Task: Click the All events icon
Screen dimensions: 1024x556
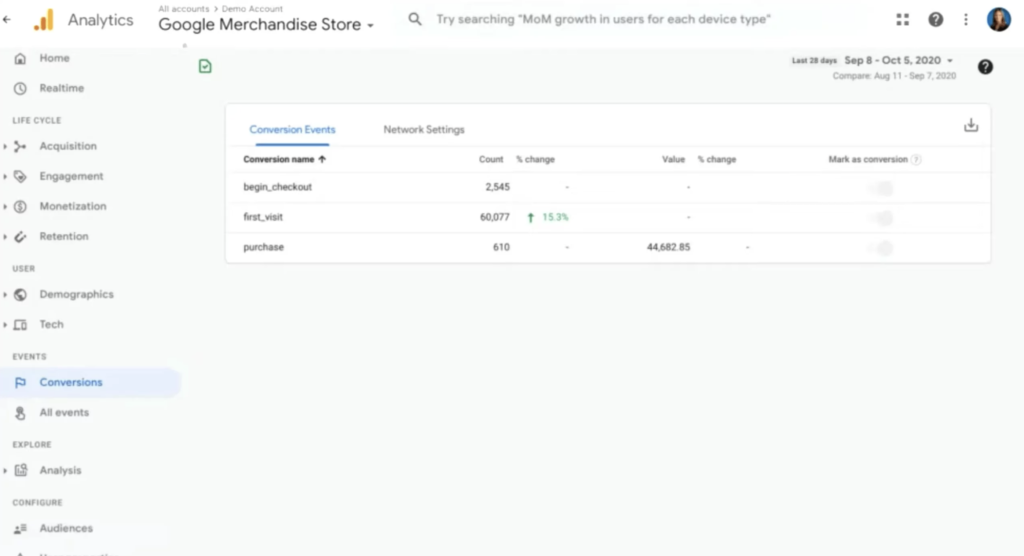Action: [20, 413]
